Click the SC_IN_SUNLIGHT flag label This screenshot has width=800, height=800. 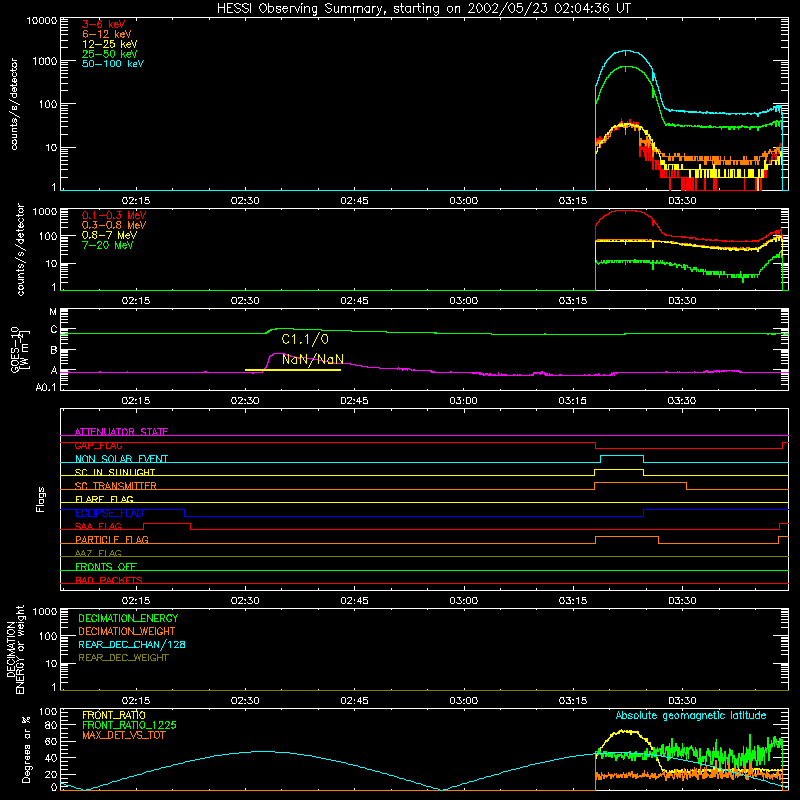pyautogui.click(x=115, y=472)
